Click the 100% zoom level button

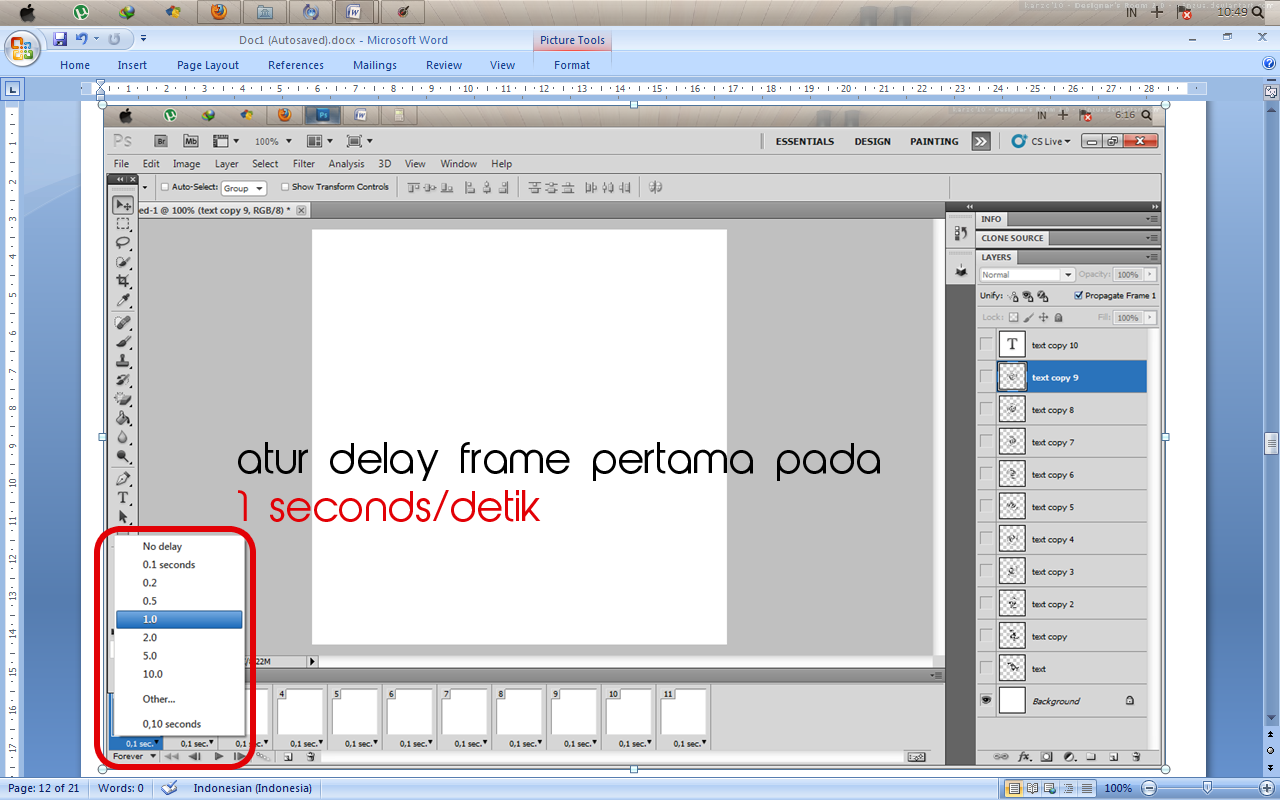click(1118, 788)
